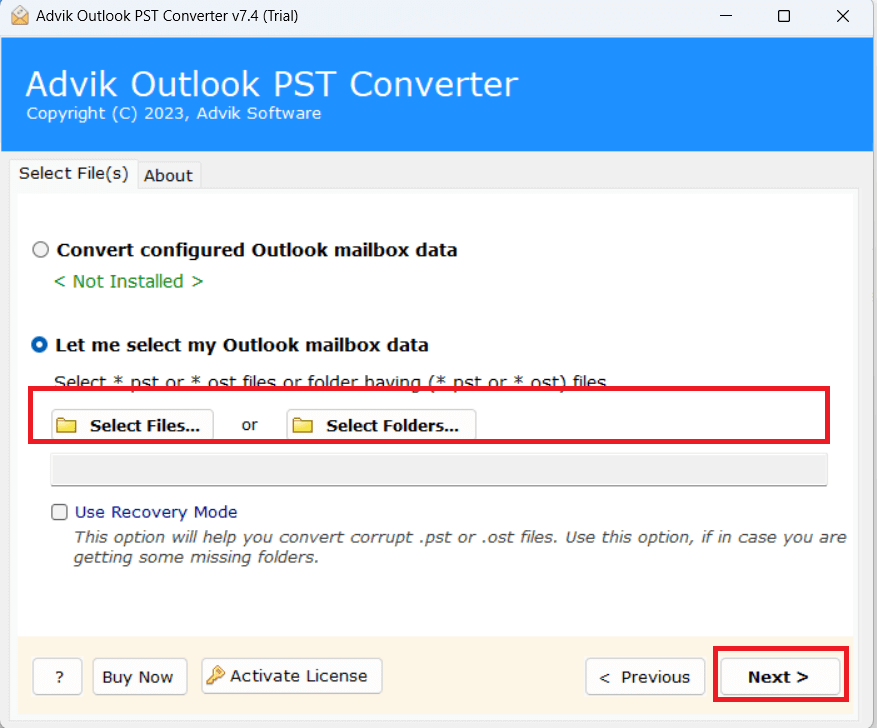Screen dimensions: 877x728
Task: Click the Use Recovery Mode label
Action: [156, 512]
